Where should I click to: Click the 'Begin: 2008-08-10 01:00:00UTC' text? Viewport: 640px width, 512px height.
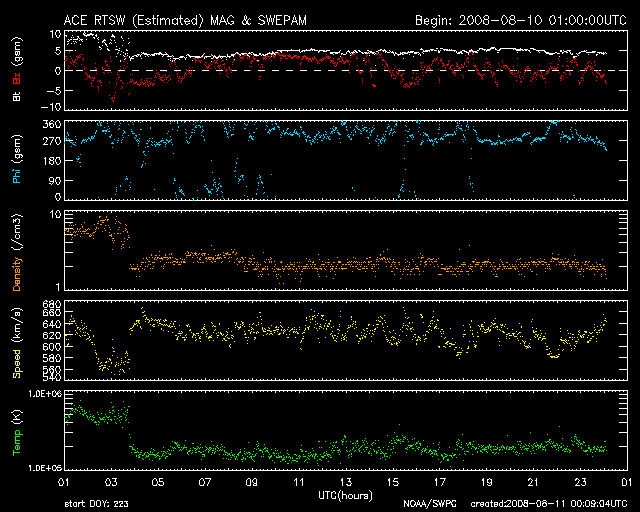click(x=521, y=20)
